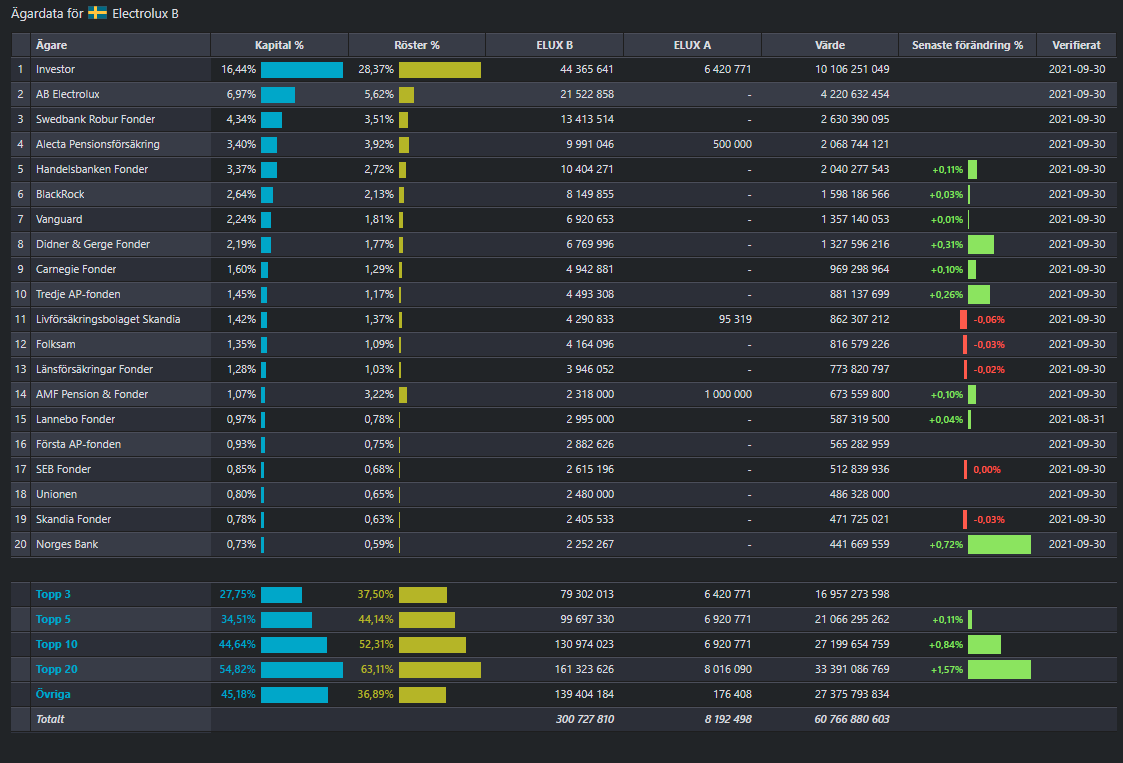Click Alecta's ELUX A value 500 000
Screen dimensions: 1123x763
click(732, 145)
